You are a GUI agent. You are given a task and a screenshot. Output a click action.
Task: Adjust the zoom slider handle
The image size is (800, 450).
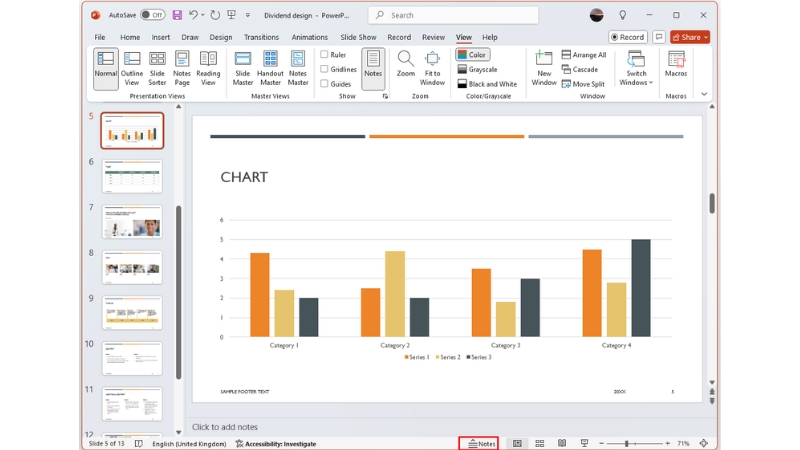click(x=627, y=443)
